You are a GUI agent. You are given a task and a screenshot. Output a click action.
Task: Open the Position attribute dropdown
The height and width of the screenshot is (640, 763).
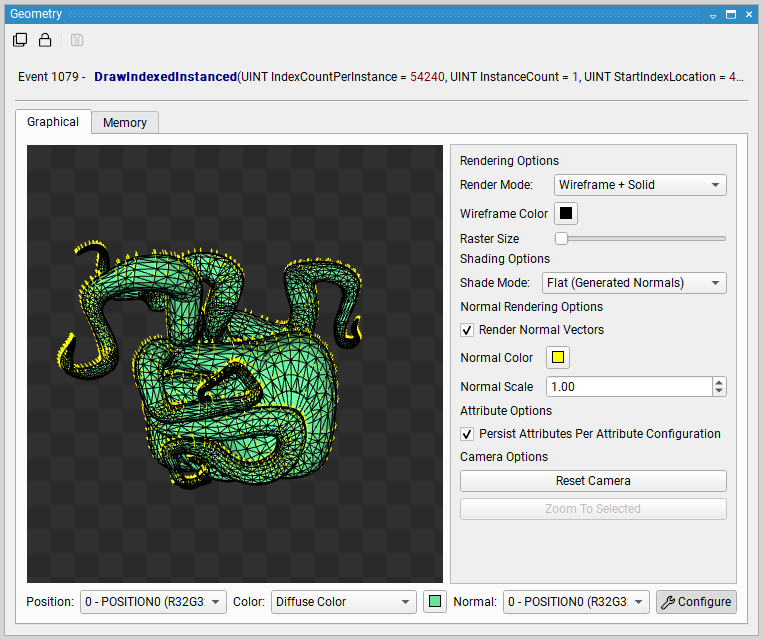point(153,602)
